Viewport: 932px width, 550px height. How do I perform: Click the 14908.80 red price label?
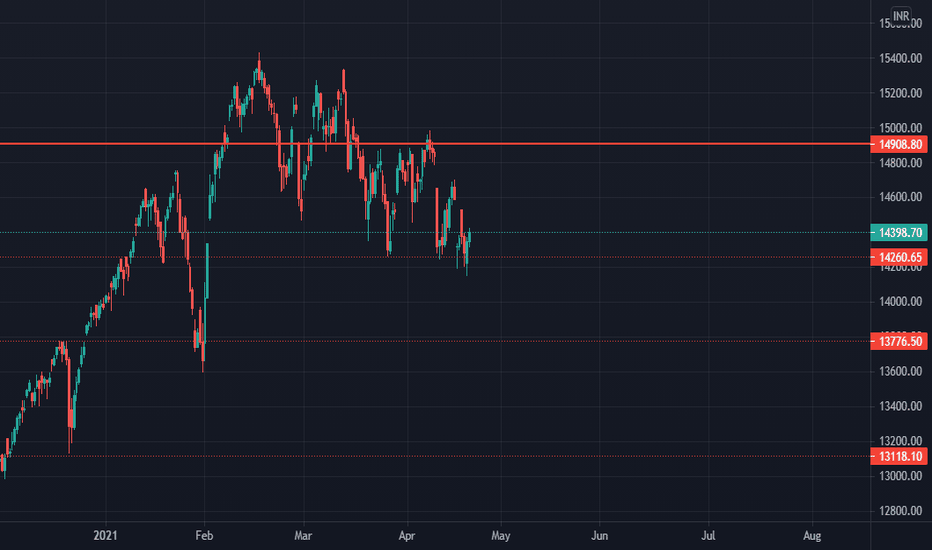[899, 144]
